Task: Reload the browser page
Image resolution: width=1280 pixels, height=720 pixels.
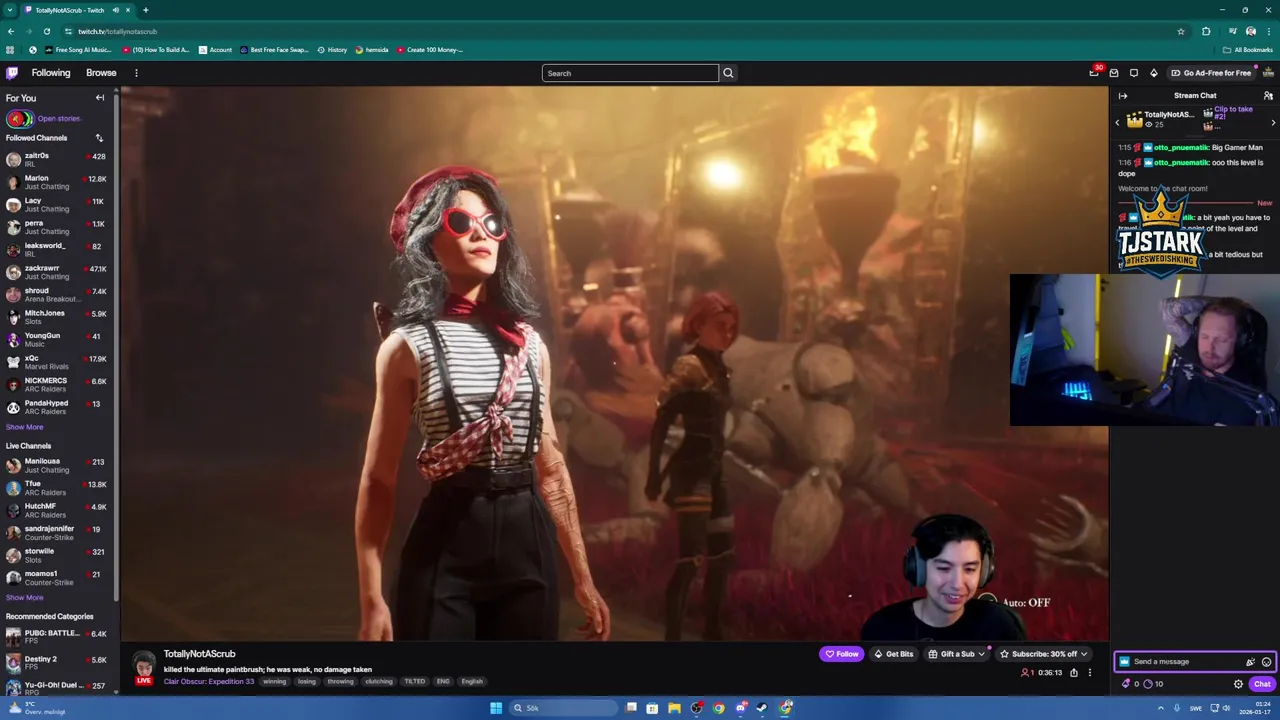Action: (46, 31)
